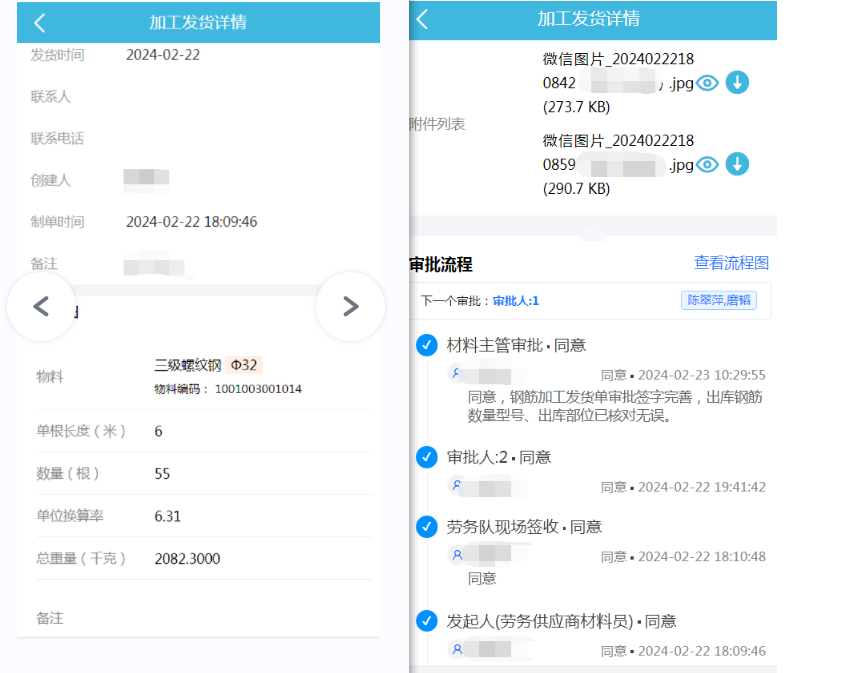Download the 0842 jpg attachment

click(737, 83)
